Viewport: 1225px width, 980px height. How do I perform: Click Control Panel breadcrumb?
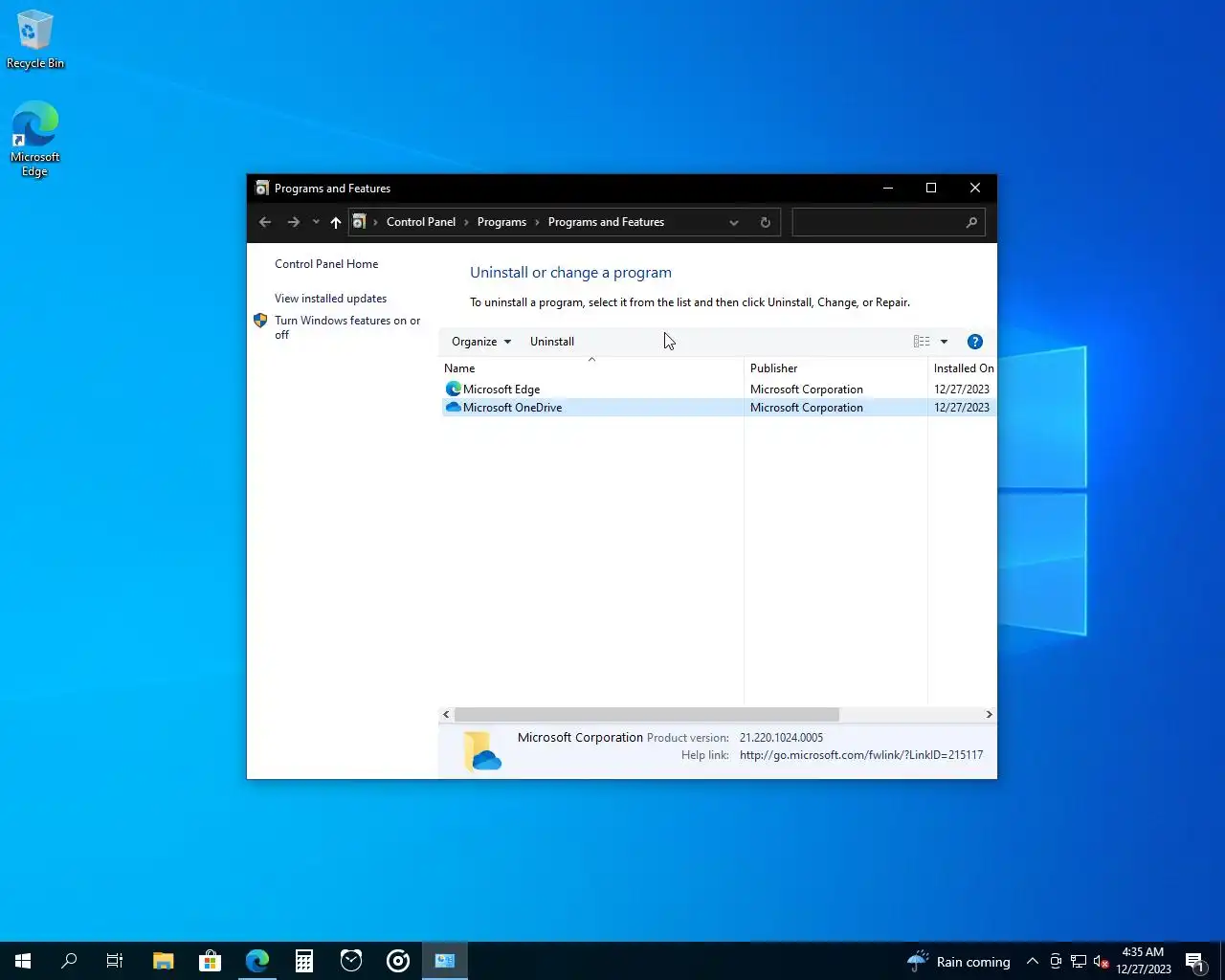point(421,222)
